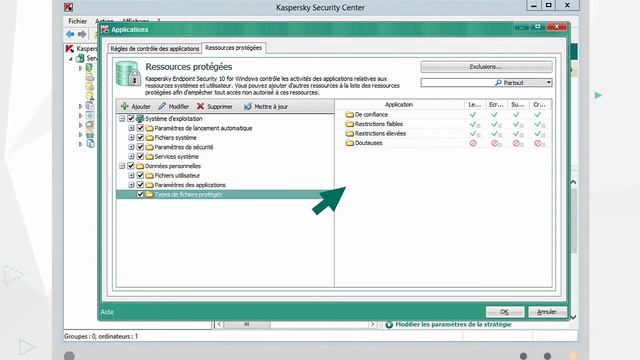The image size is (640, 360).
Task: Uncheck Types de fichiers protégés checkbox
Action: pos(140,194)
